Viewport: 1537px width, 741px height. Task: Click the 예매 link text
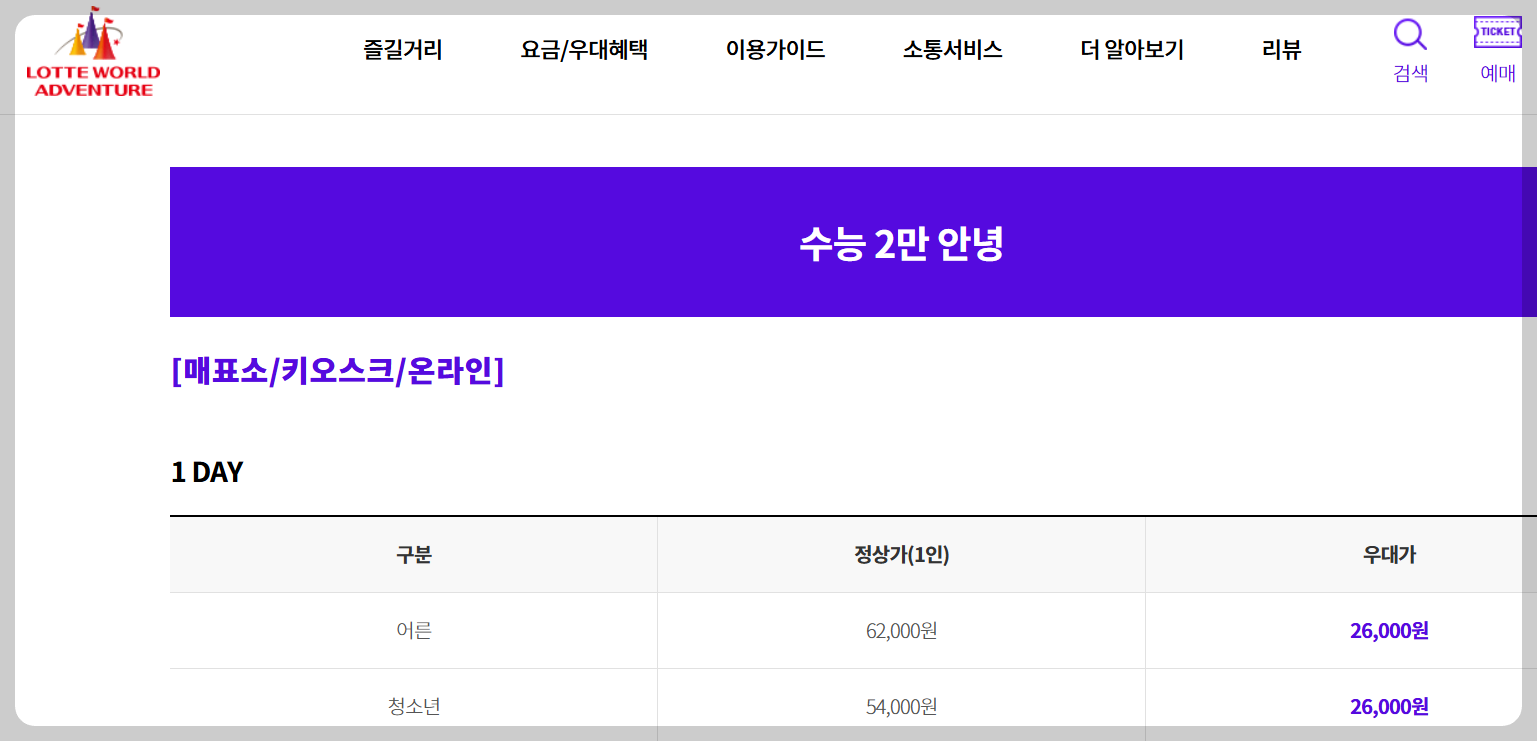click(x=1496, y=73)
